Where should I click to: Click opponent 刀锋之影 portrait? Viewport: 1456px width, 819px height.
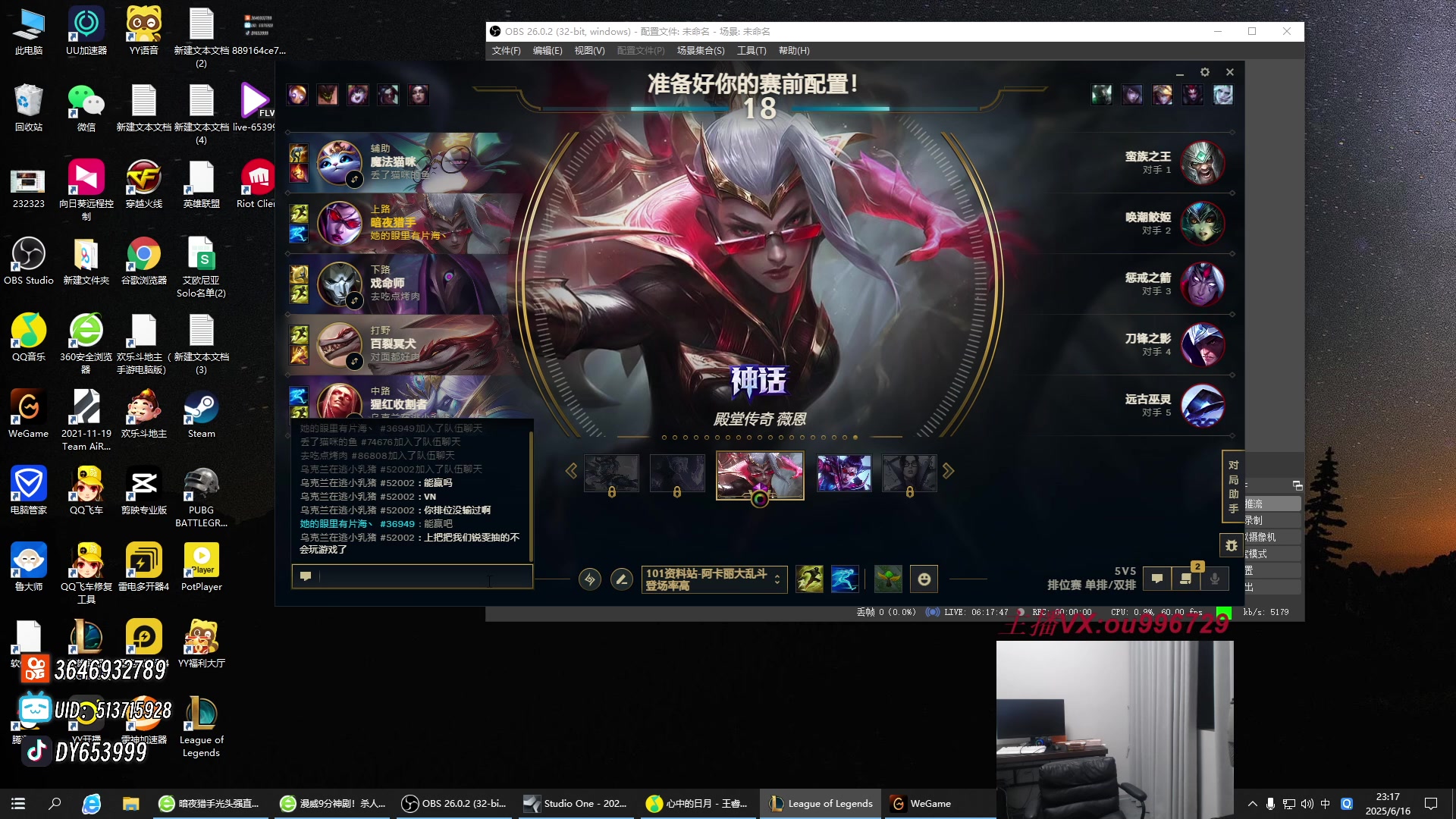(1203, 345)
